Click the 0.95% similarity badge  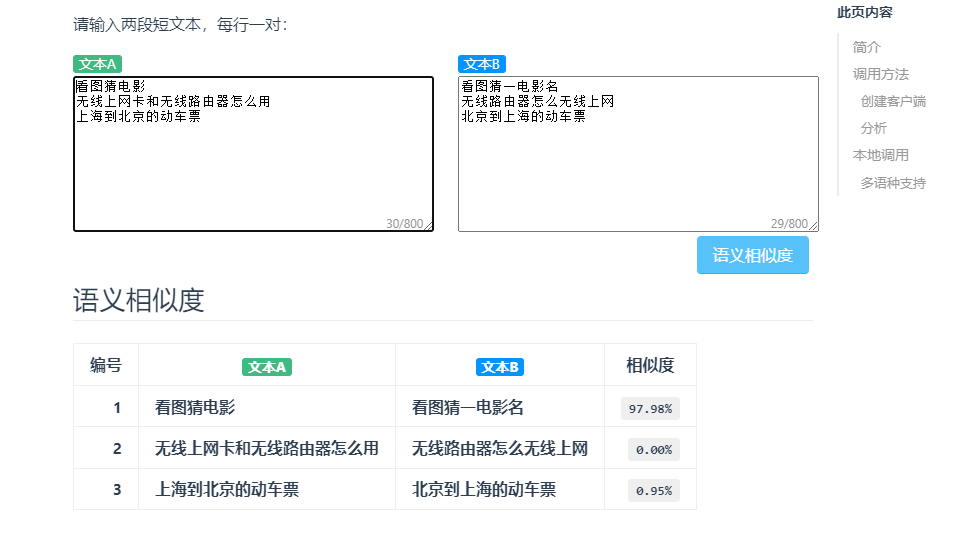point(654,490)
